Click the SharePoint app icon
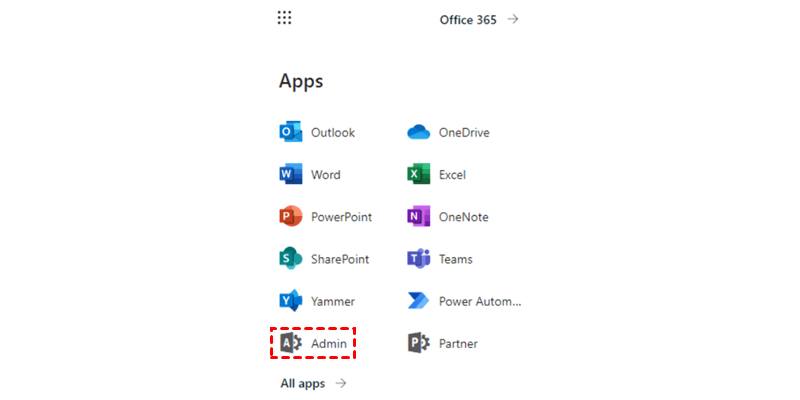Viewport: 800px width, 400px height. point(291,259)
